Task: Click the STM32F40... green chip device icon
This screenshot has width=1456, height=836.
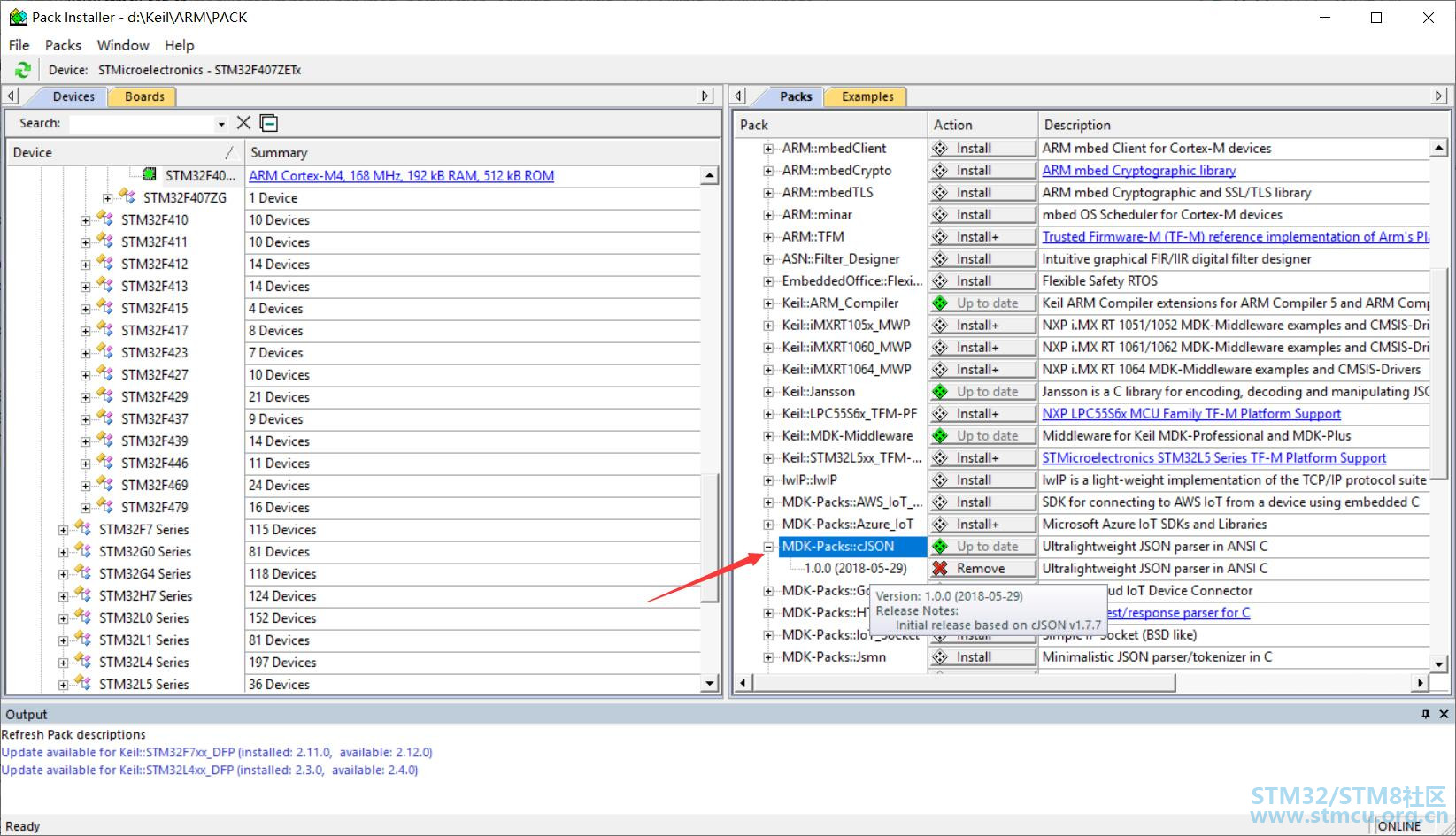Action: pos(150,175)
